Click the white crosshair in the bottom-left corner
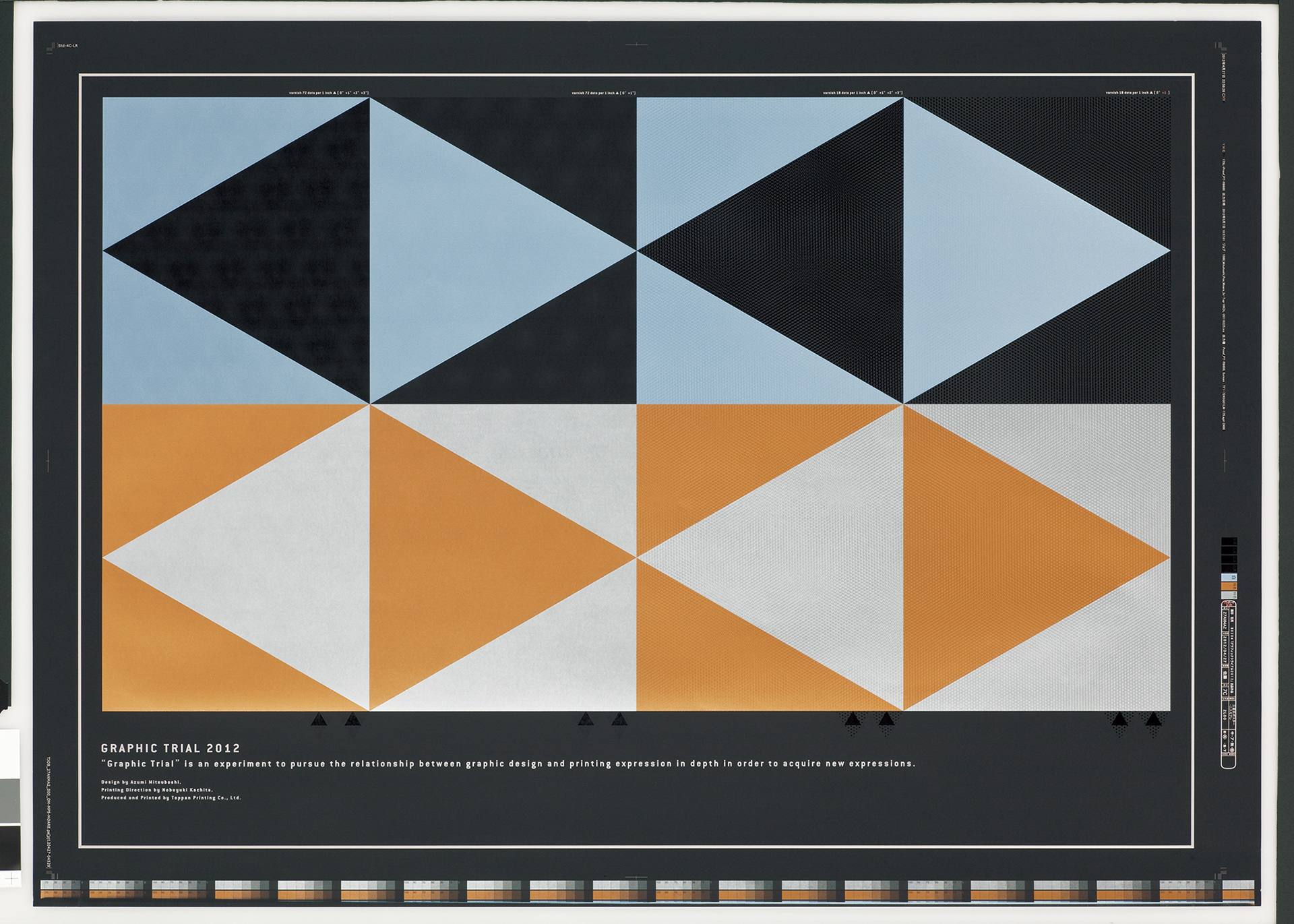Image resolution: width=1294 pixels, height=924 pixels. pyautogui.click(x=10, y=879)
